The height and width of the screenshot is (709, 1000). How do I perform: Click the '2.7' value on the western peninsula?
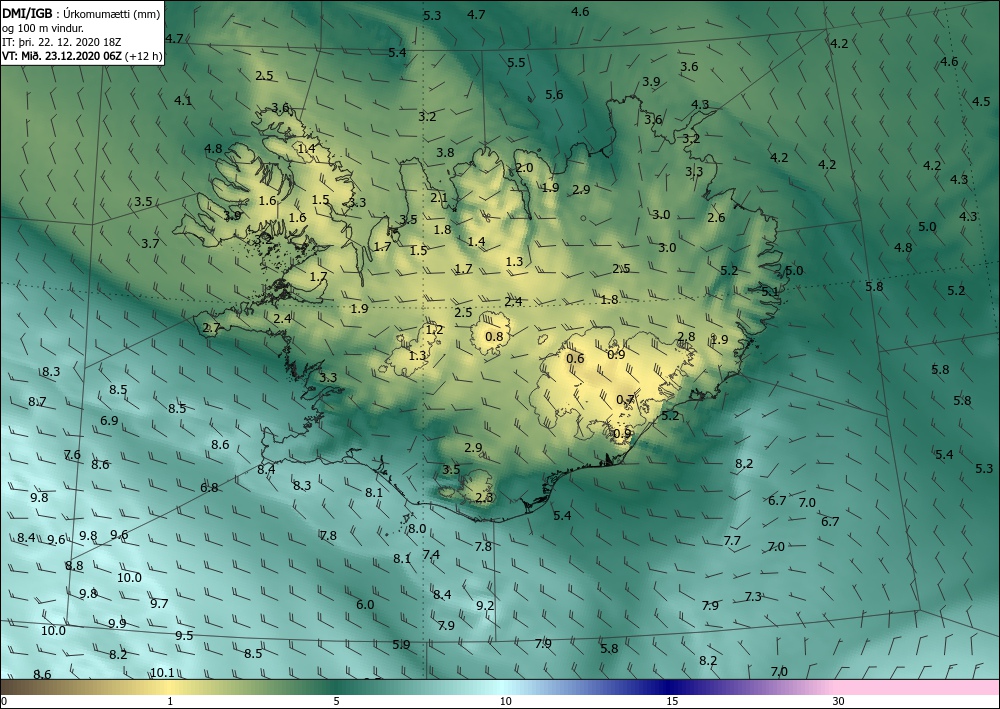pyautogui.click(x=211, y=328)
